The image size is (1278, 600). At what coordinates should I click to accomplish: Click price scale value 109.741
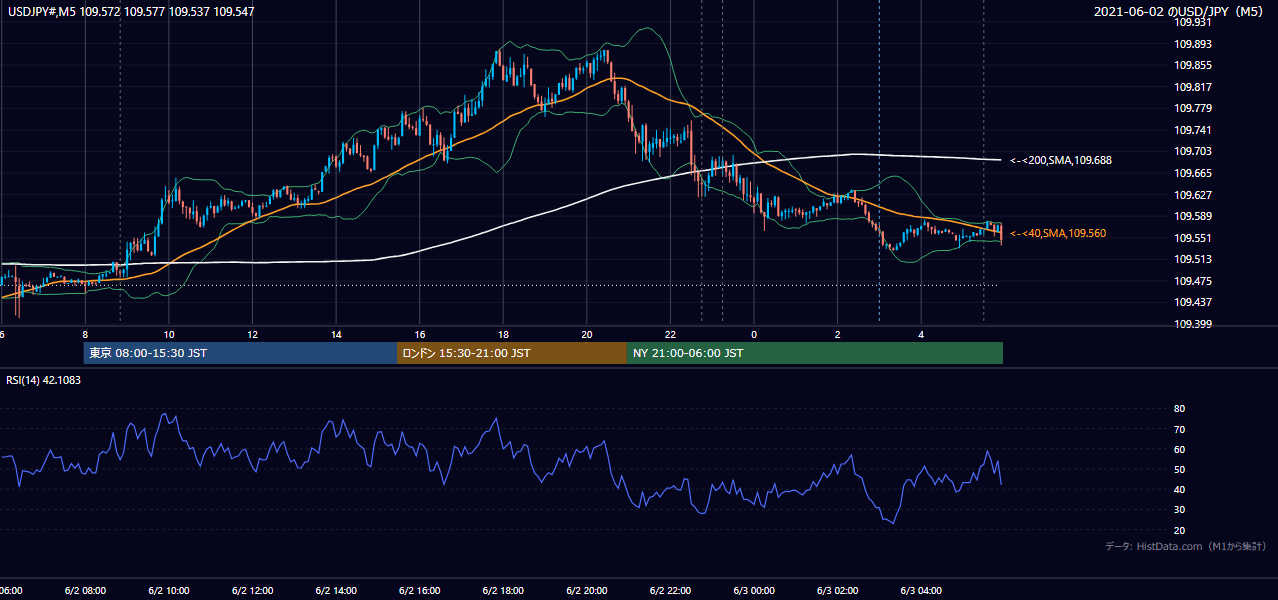click(x=1192, y=130)
